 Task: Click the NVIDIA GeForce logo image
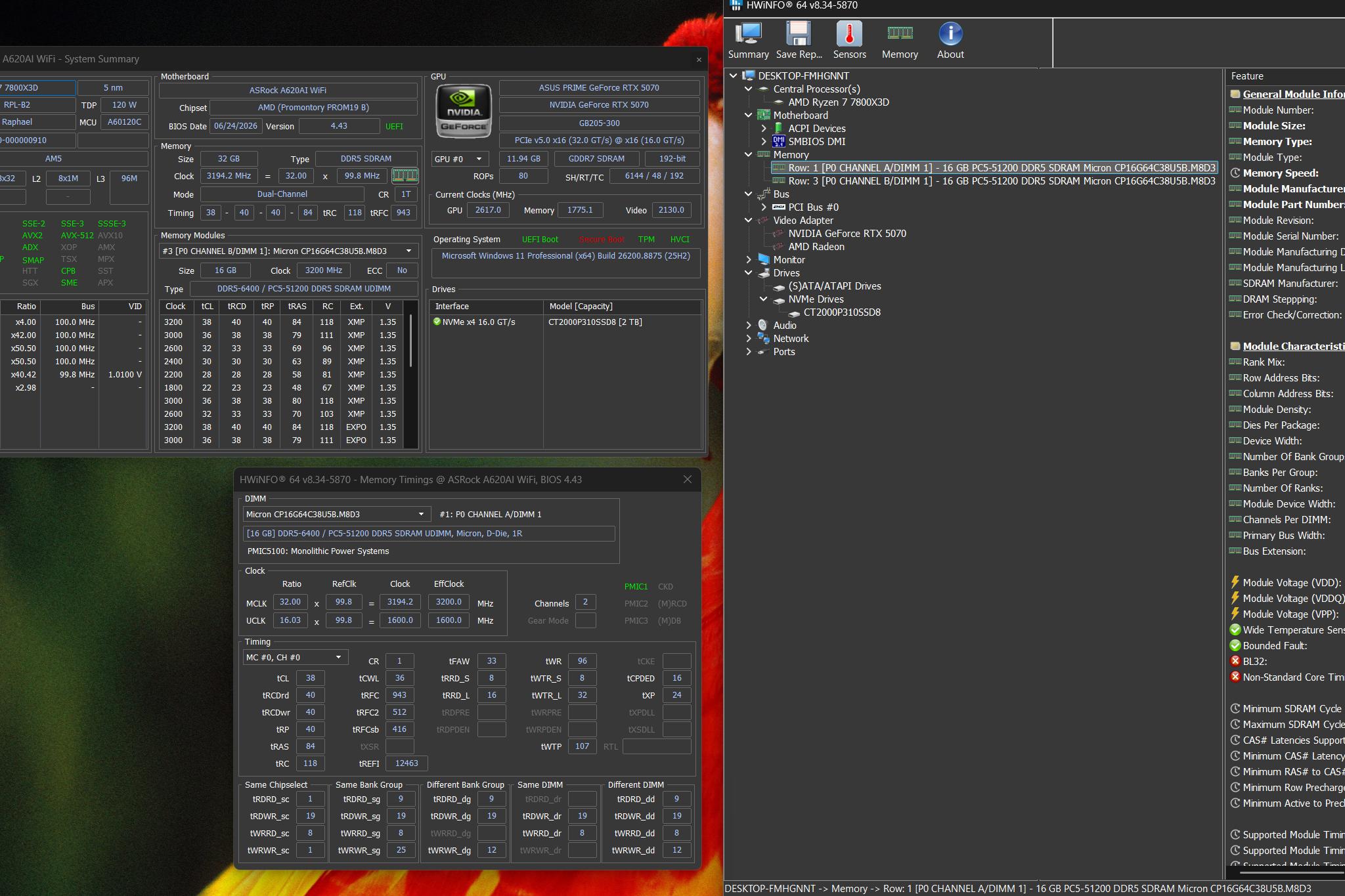[464, 110]
